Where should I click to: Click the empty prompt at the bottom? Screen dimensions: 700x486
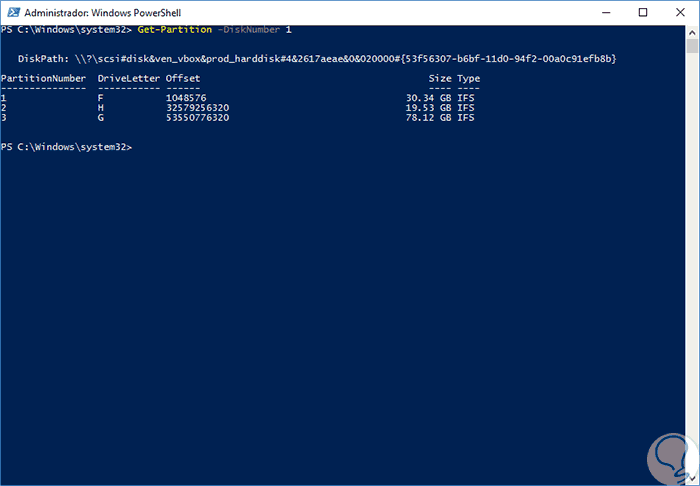click(135, 147)
